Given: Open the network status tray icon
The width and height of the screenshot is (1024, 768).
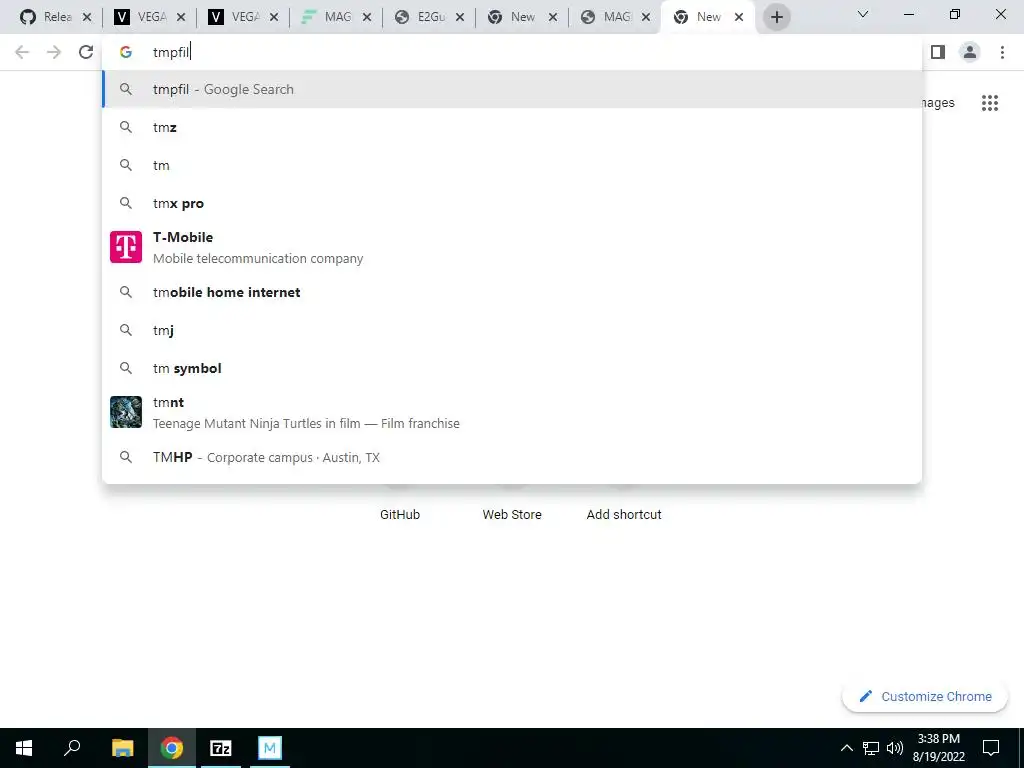Looking at the screenshot, I should click(871, 748).
